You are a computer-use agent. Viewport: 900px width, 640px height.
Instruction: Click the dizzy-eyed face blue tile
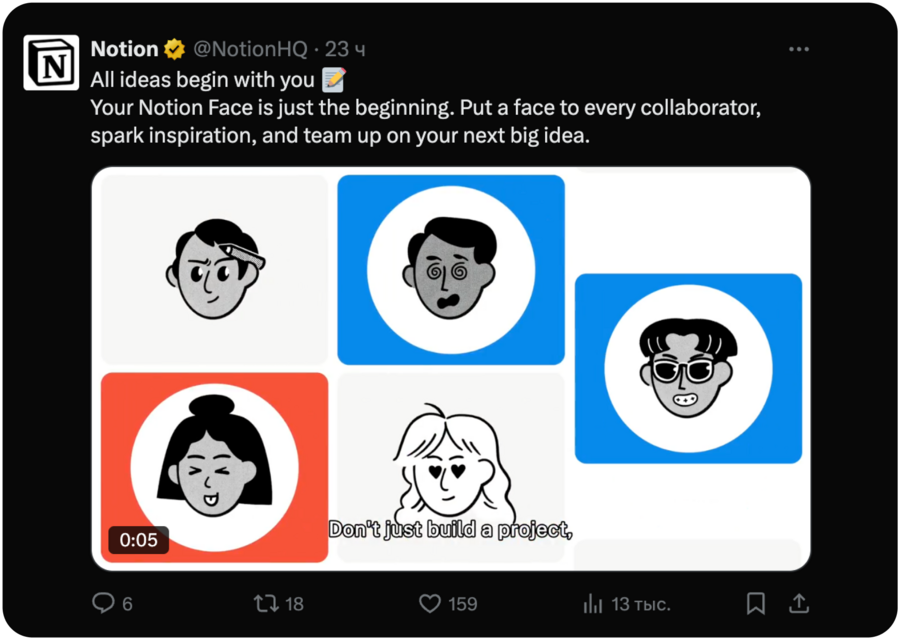pyautogui.click(x=451, y=270)
